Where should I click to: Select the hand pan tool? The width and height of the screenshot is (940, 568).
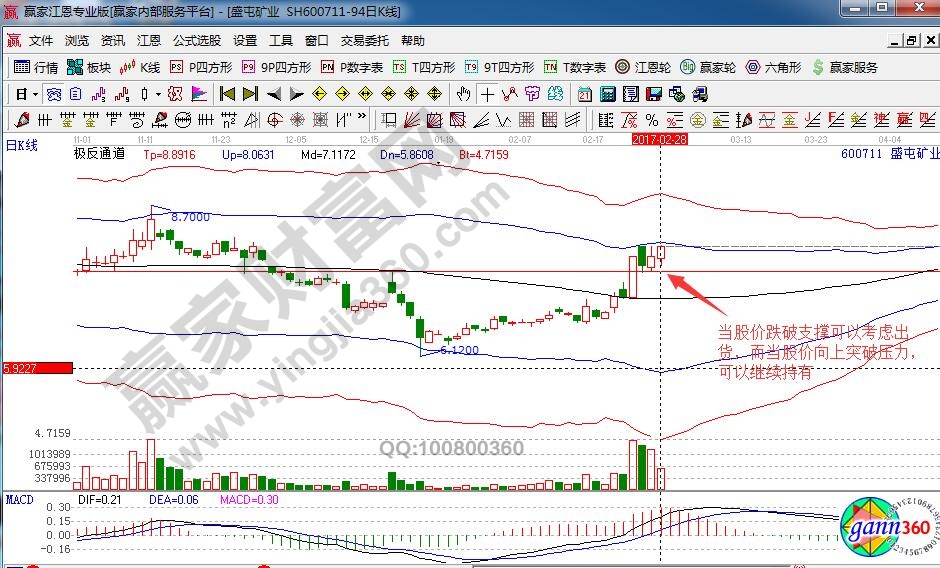(463, 94)
